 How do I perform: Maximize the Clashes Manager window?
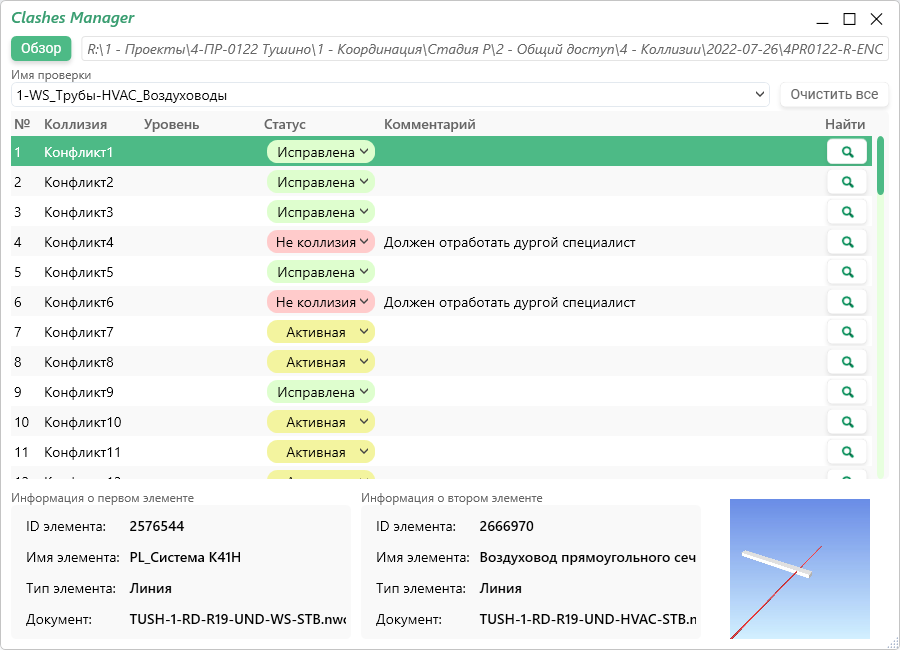coord(849,19)
